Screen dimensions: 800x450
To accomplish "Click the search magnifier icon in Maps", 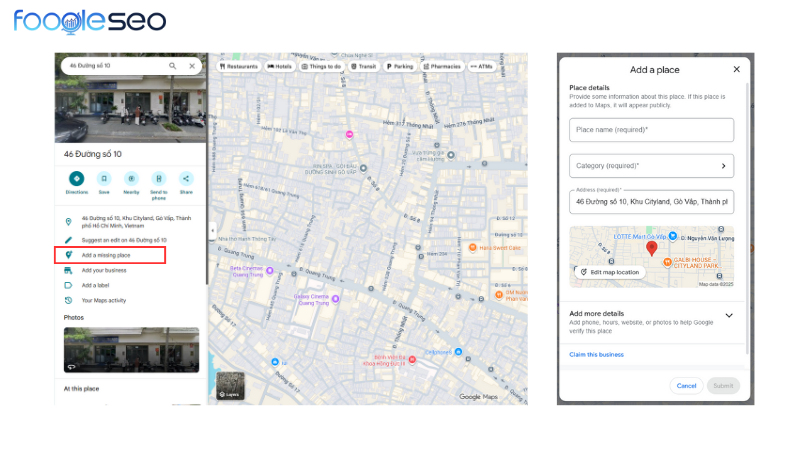I will pyautogui.click(x=172, y=66).
